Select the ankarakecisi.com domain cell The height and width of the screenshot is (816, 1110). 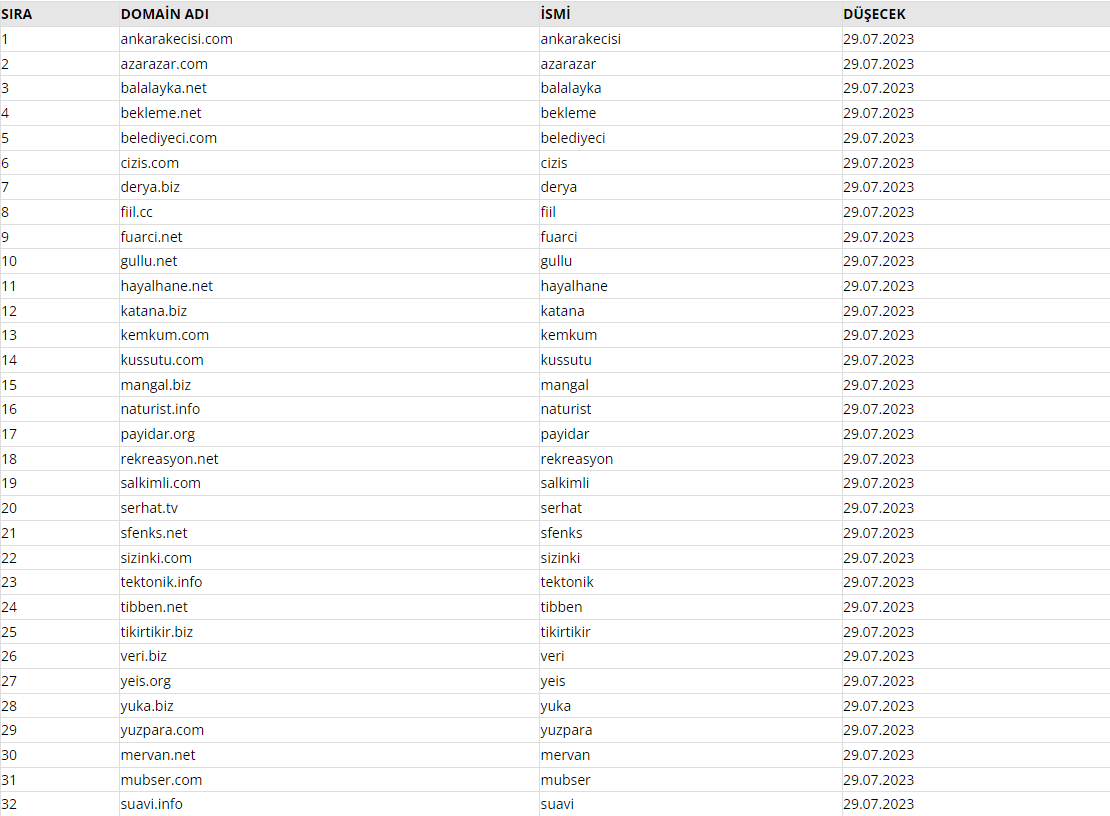click(x=176, y=39)
